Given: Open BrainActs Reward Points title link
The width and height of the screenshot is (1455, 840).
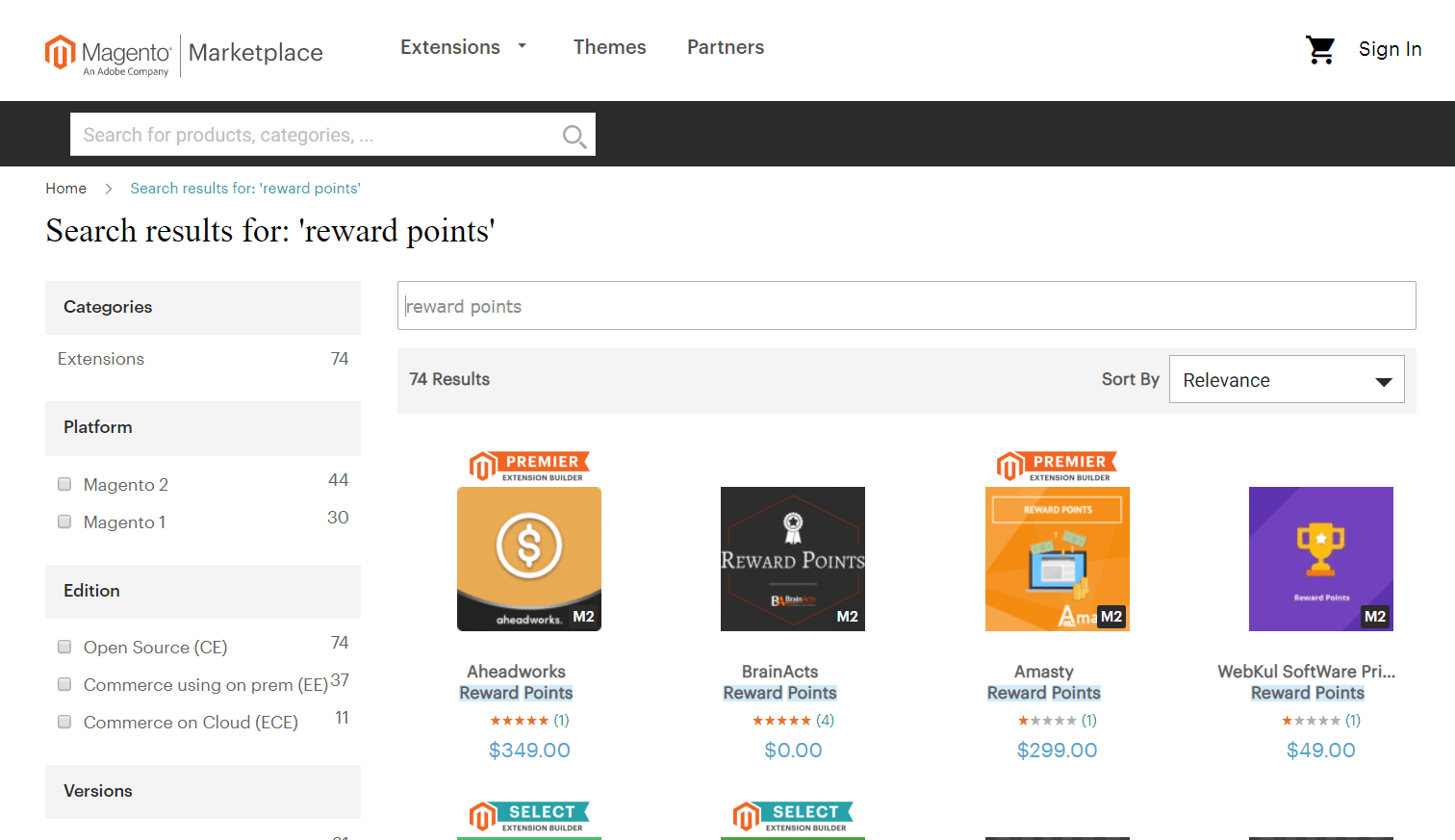Looking at the screenshot, I should click(779, 693).
